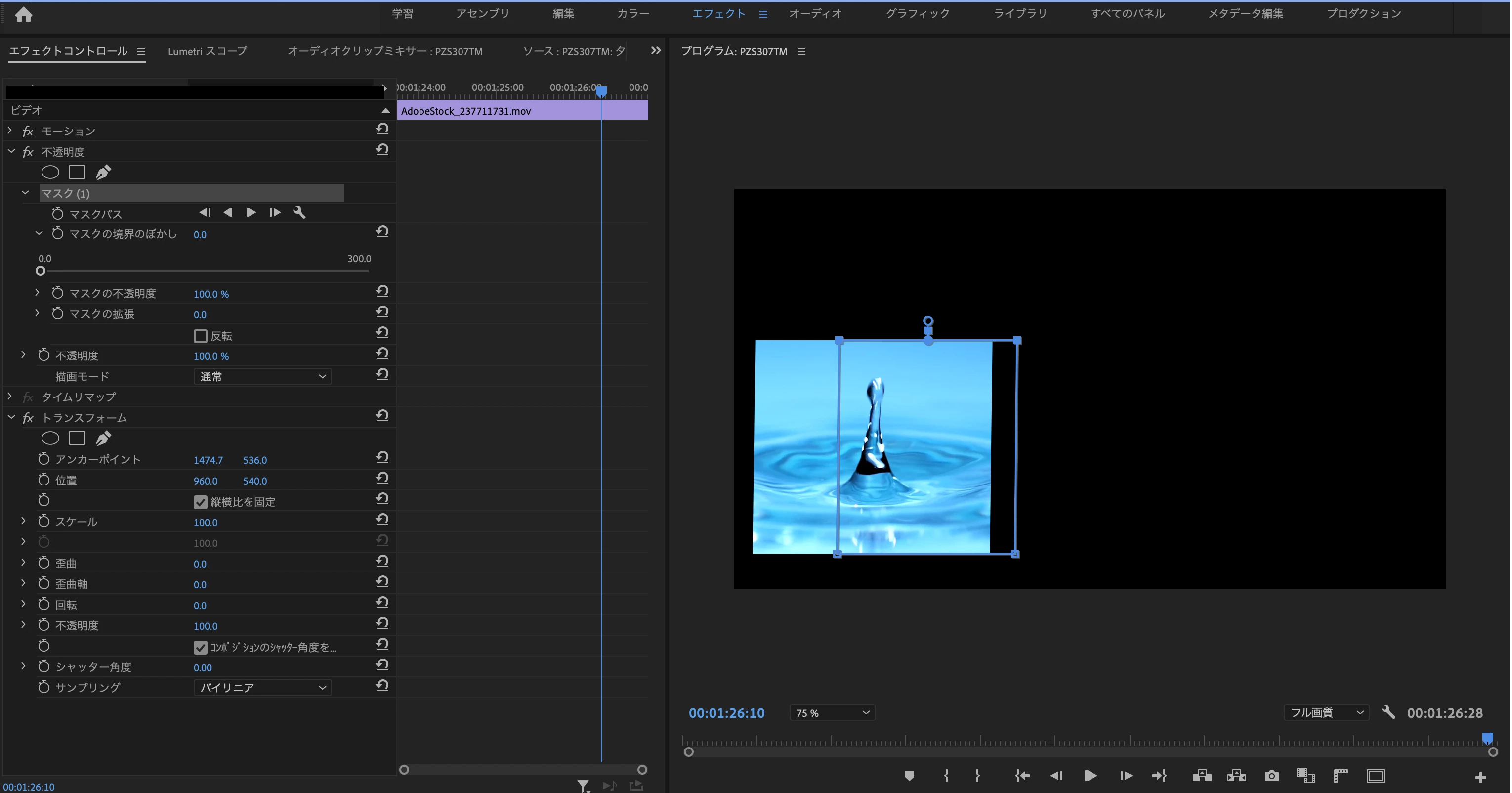Screen dimensions: 1512x793
Task: Uncheck the 縦横比を固定 checkbox
Action: (201, 502)
